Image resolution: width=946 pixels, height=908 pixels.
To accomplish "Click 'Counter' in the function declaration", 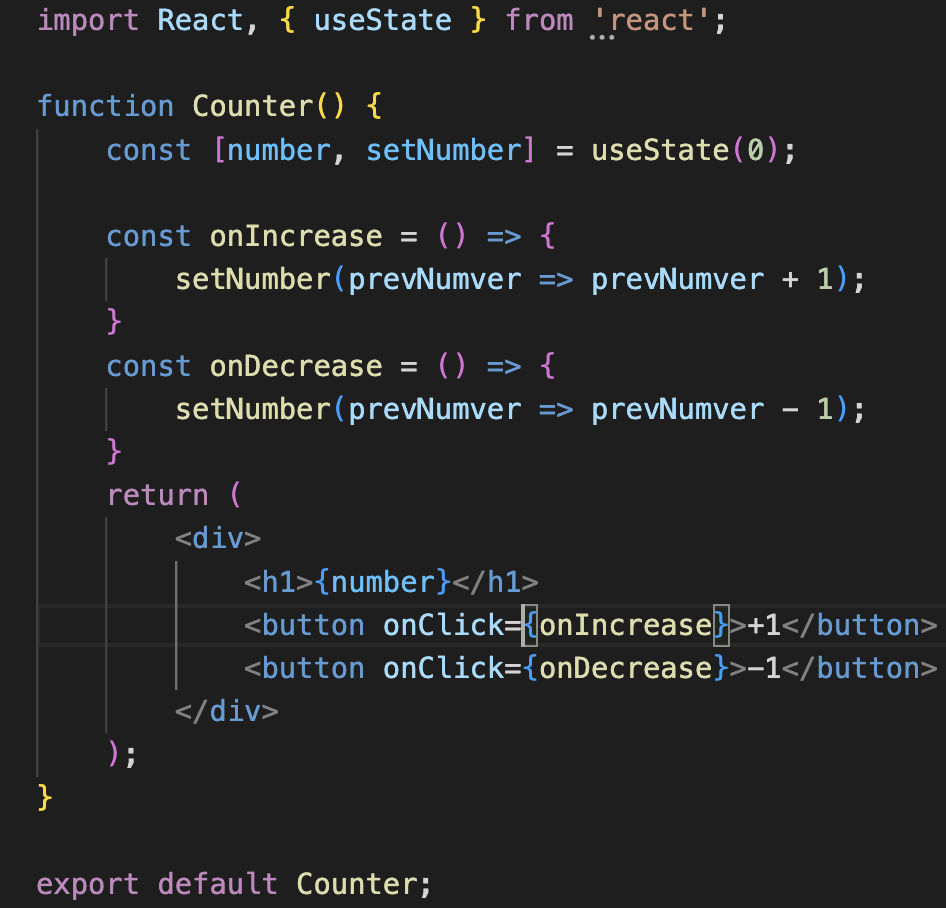I will [253, 106].
